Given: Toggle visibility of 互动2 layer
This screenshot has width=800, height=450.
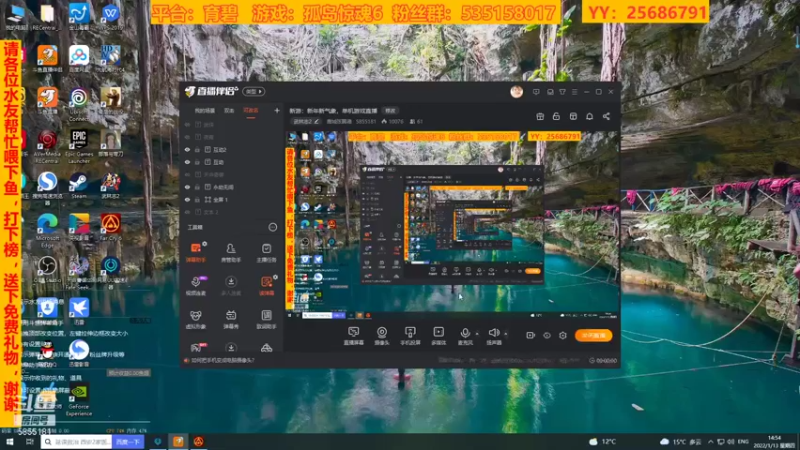Looking at the screenshot, I should (x=187, y=150).
